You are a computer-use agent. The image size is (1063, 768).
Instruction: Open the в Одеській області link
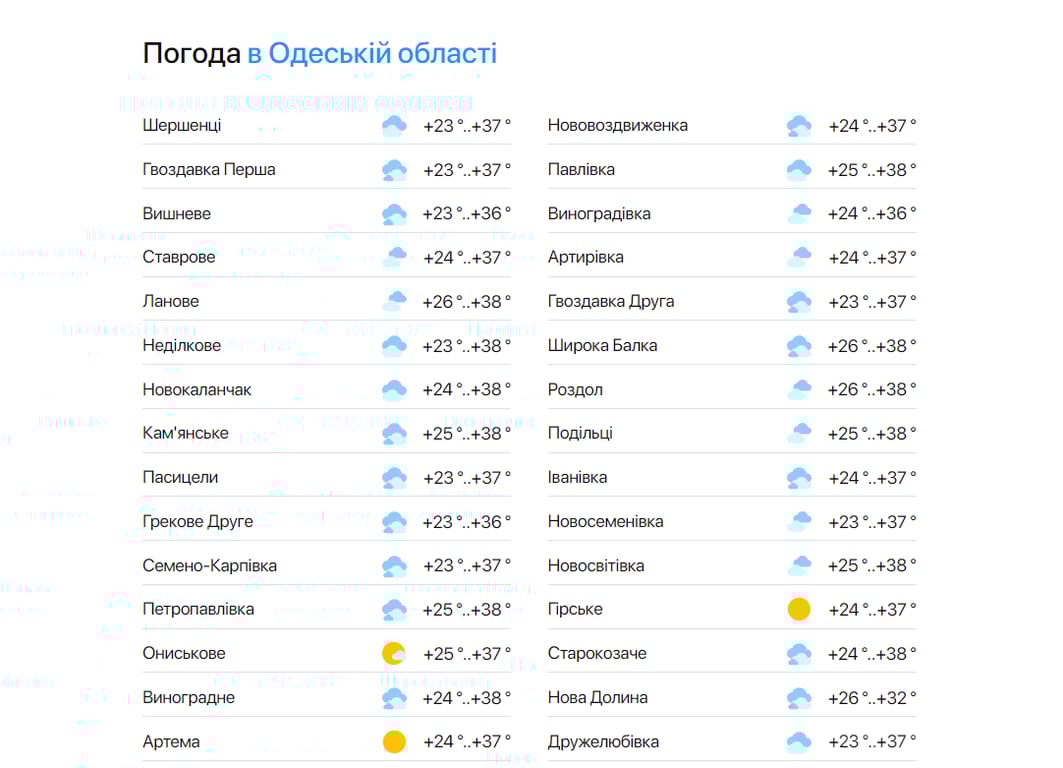click(371, 52)
